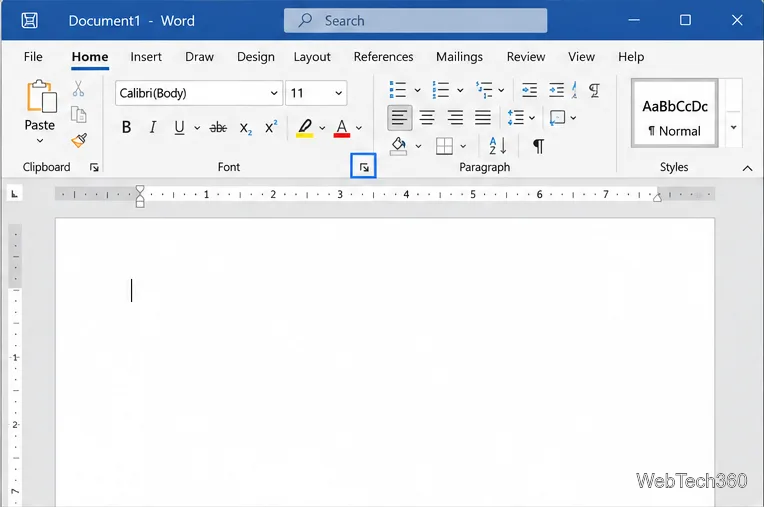Viewport: 764px width, 507px height.
Task: Apply yellow text highlight color
Action: tap(305, 128)
